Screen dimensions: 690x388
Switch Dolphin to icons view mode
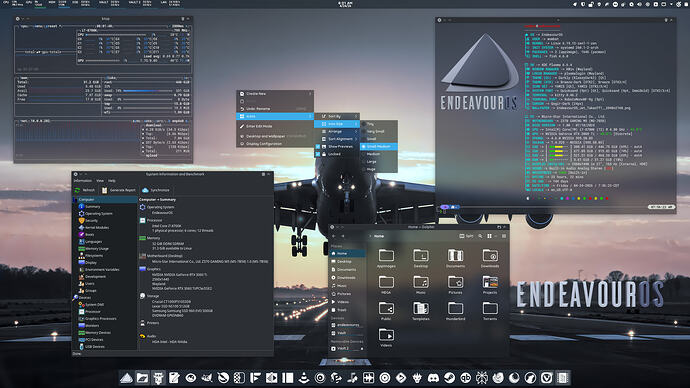(x=489, y=236)
